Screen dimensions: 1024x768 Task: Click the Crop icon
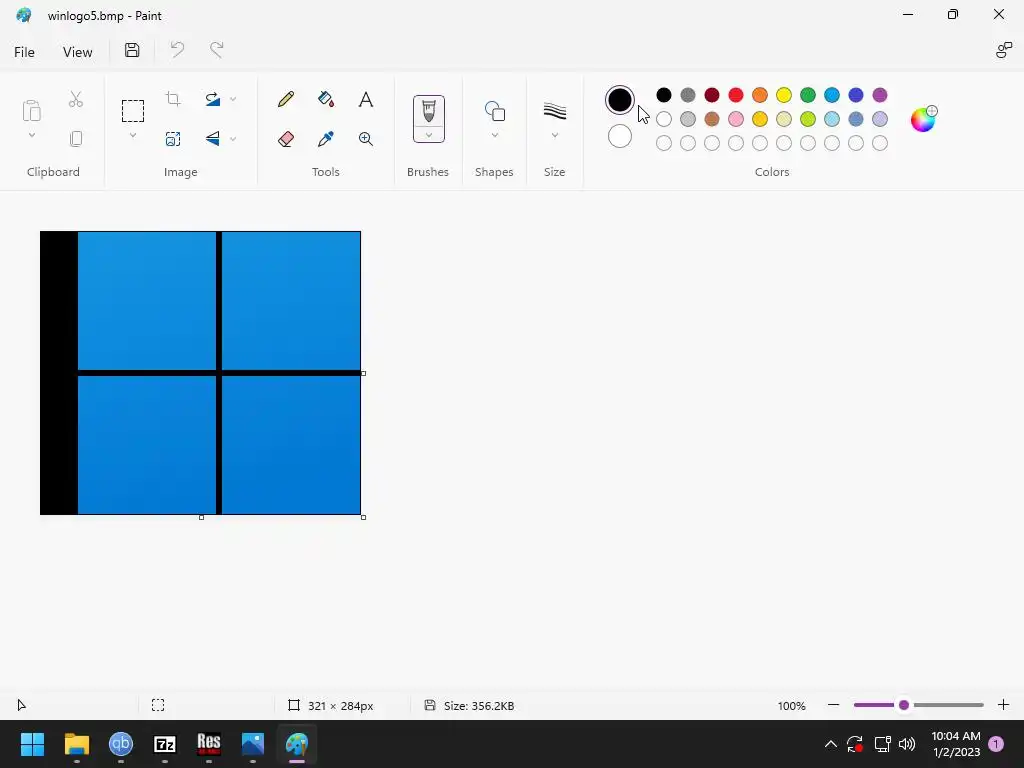(173, 99)
